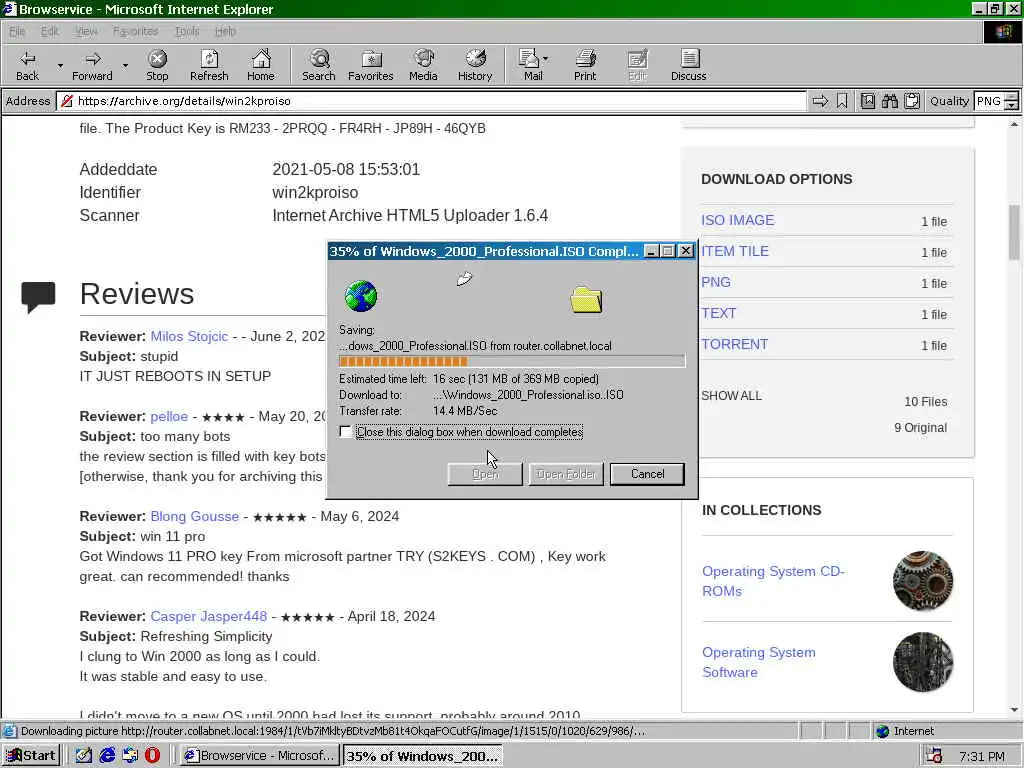Click the Open Folder button in dialog
Image resolution: width=1024 pixels, height=768 pixels.
(566, 474)
